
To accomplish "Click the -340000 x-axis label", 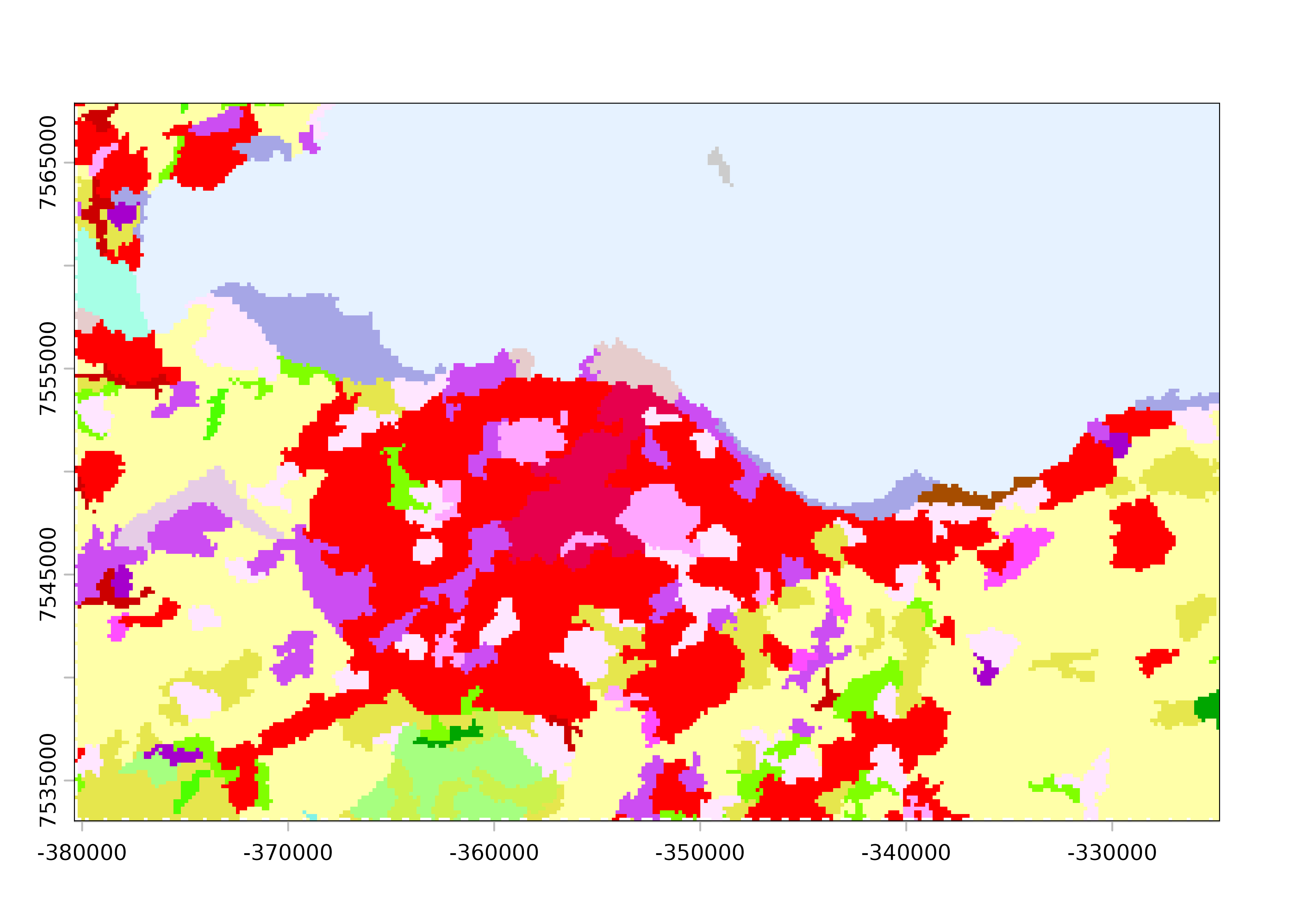I will point(905,853).
